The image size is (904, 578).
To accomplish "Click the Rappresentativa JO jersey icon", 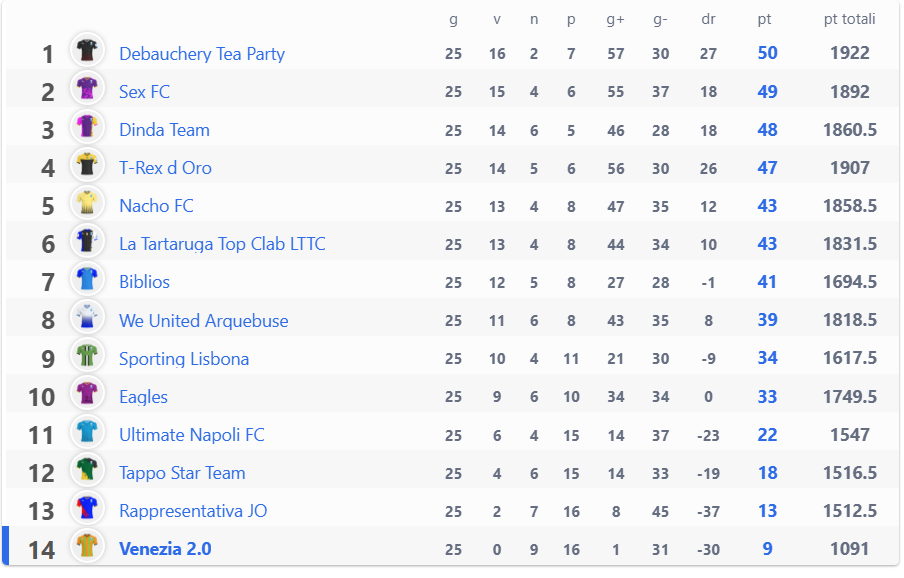I will click(87, 508).
